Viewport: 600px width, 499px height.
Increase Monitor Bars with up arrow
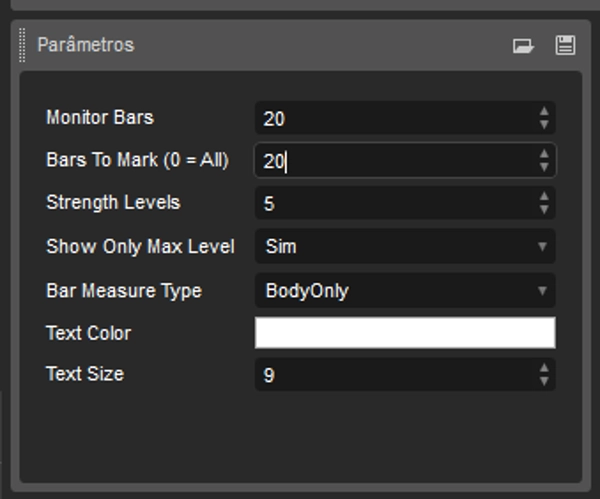(x=544, y=112)
